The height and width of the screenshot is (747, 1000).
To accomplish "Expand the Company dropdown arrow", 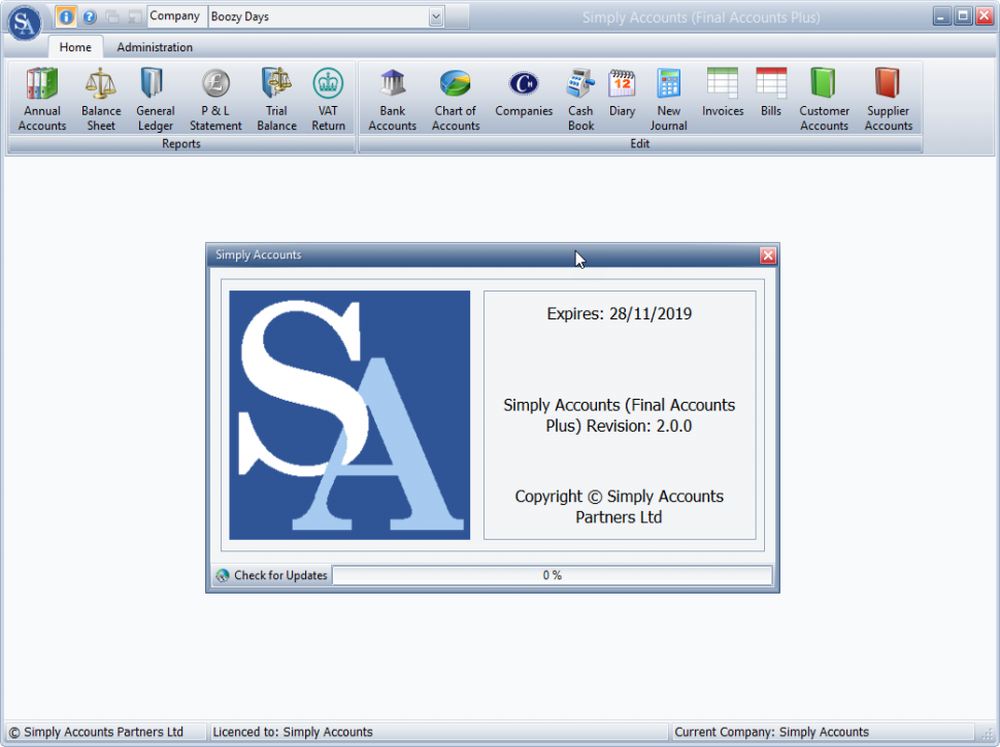I will (436, 17).
